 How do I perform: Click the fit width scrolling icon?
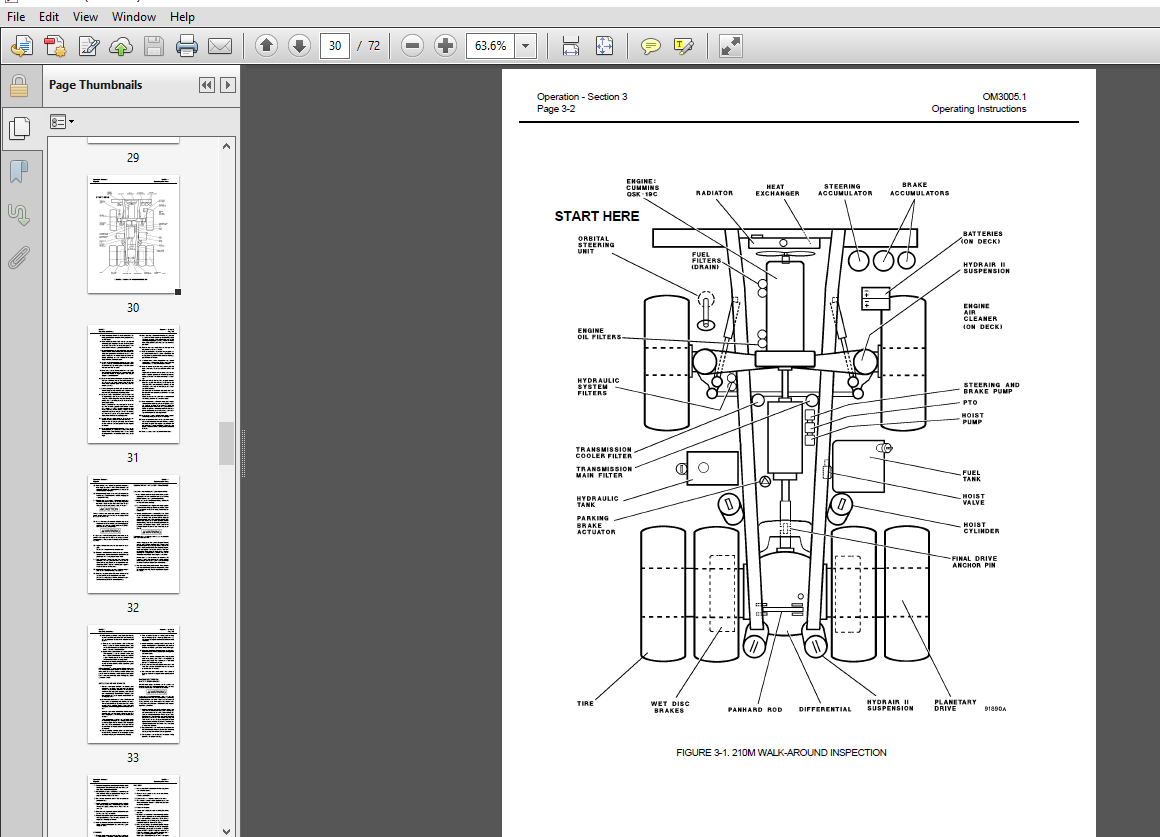pos(570,46)
